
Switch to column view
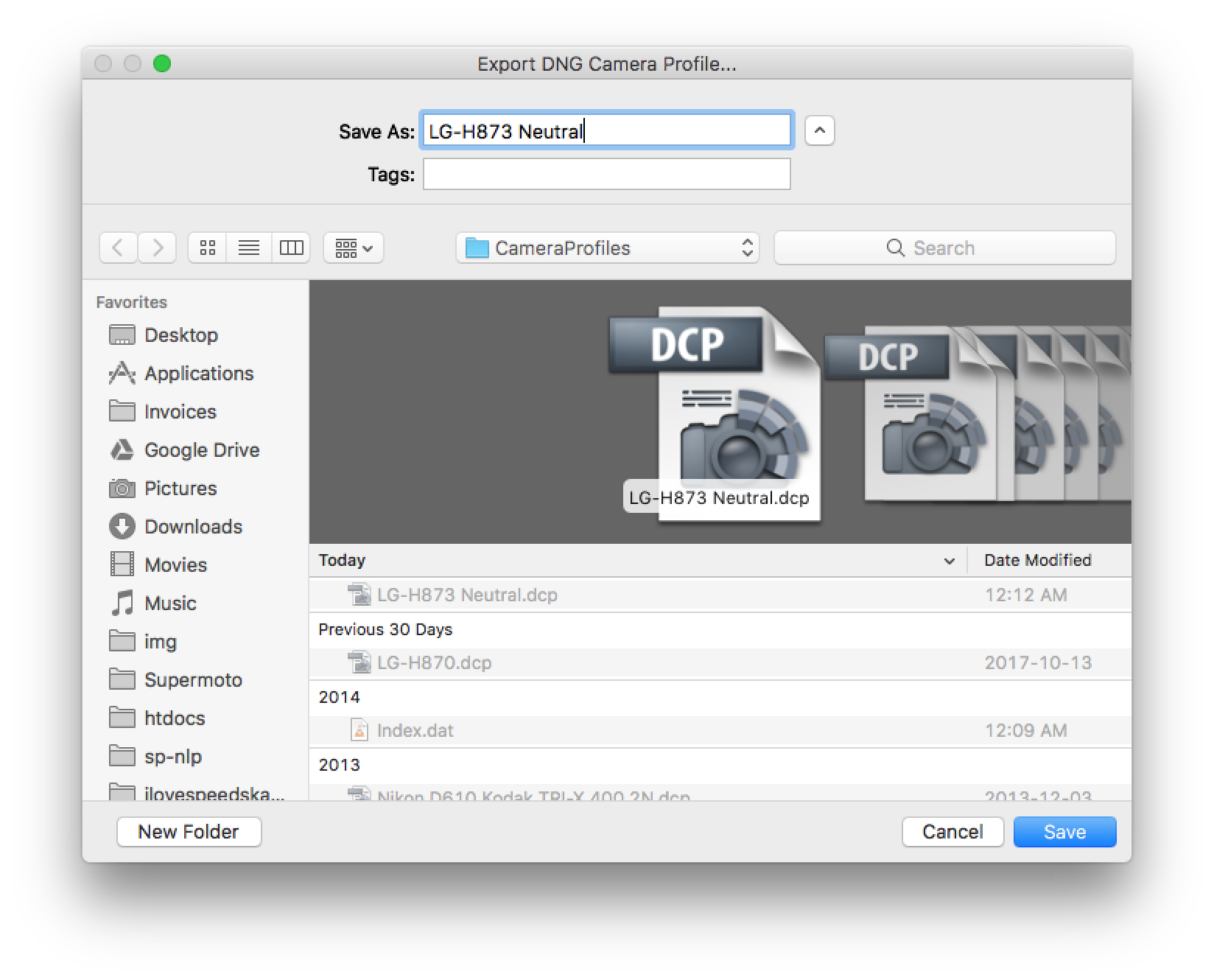pyautogui.click(x=291, y=248)
